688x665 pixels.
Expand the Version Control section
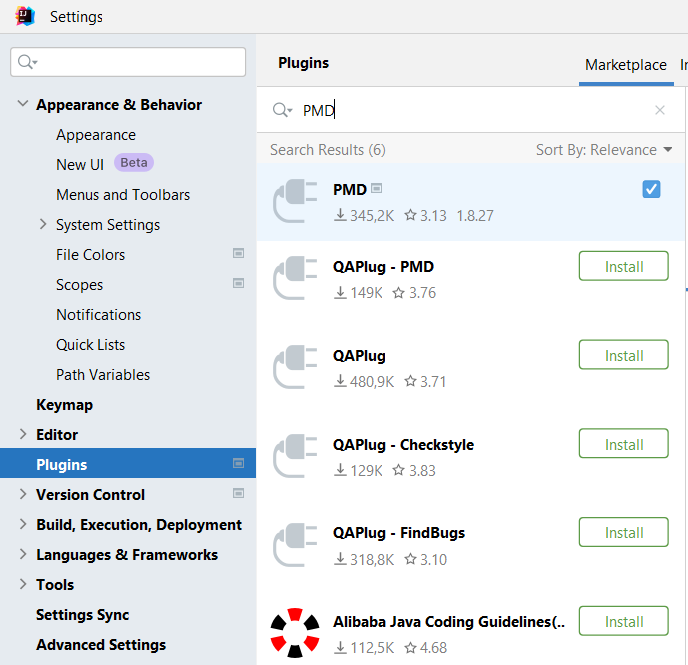23,494
